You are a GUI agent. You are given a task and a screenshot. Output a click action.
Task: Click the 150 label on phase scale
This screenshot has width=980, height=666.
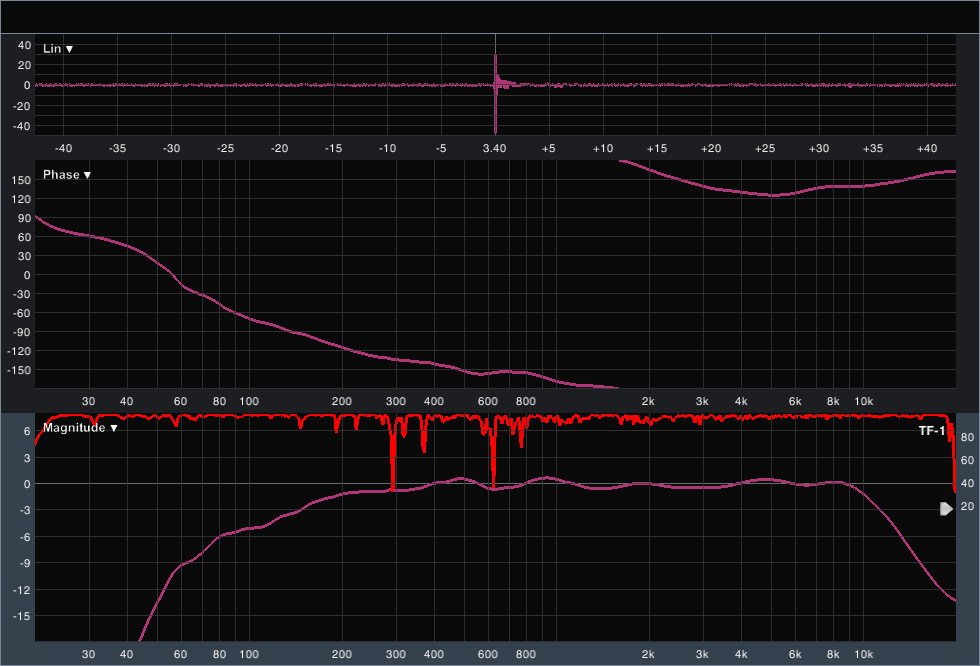[21, 180]
